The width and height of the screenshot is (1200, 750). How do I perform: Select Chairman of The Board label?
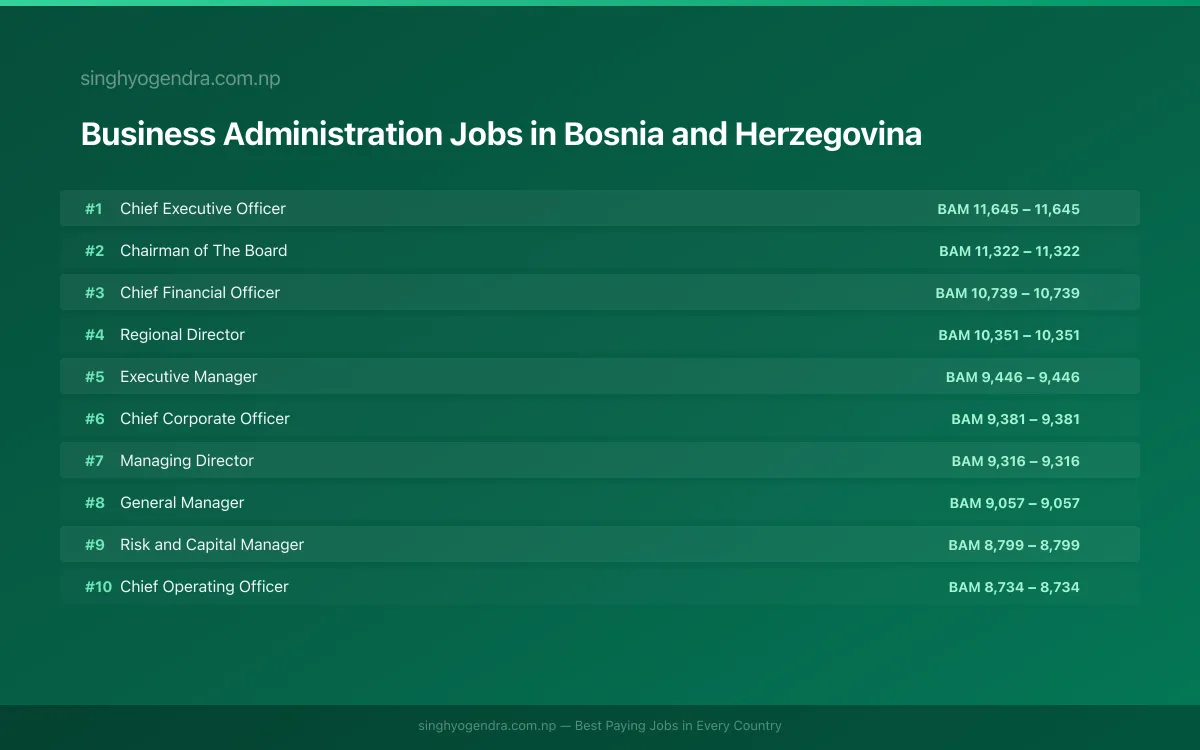tap(204, 251)
